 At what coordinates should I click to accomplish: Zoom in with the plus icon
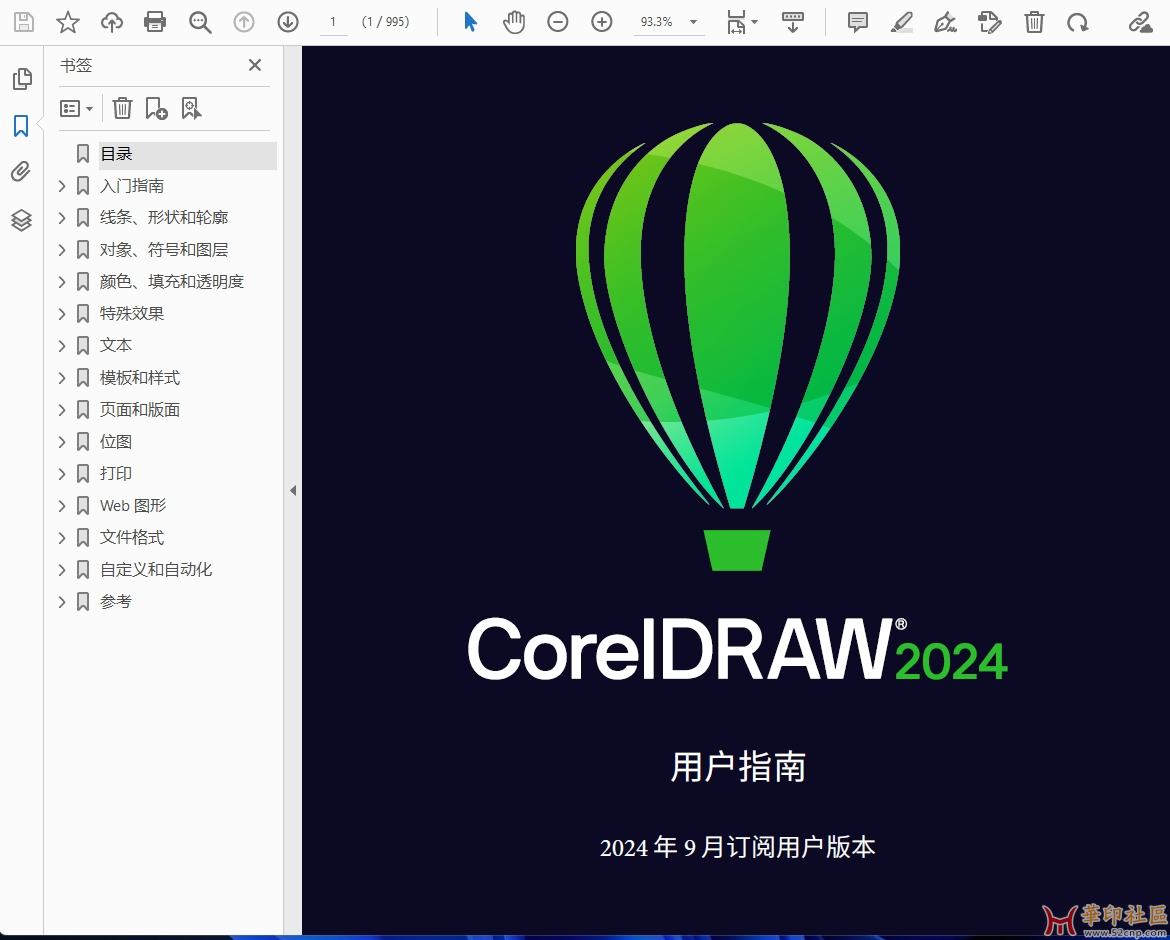pos(601,22)
